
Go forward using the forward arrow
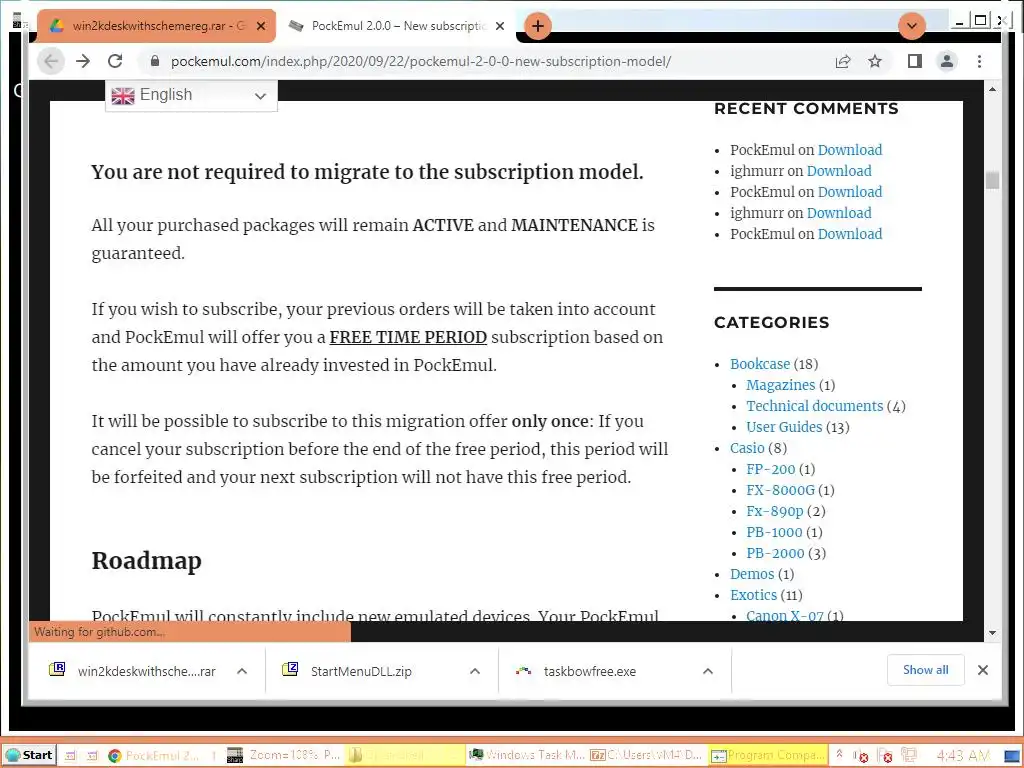click(83, 61)
